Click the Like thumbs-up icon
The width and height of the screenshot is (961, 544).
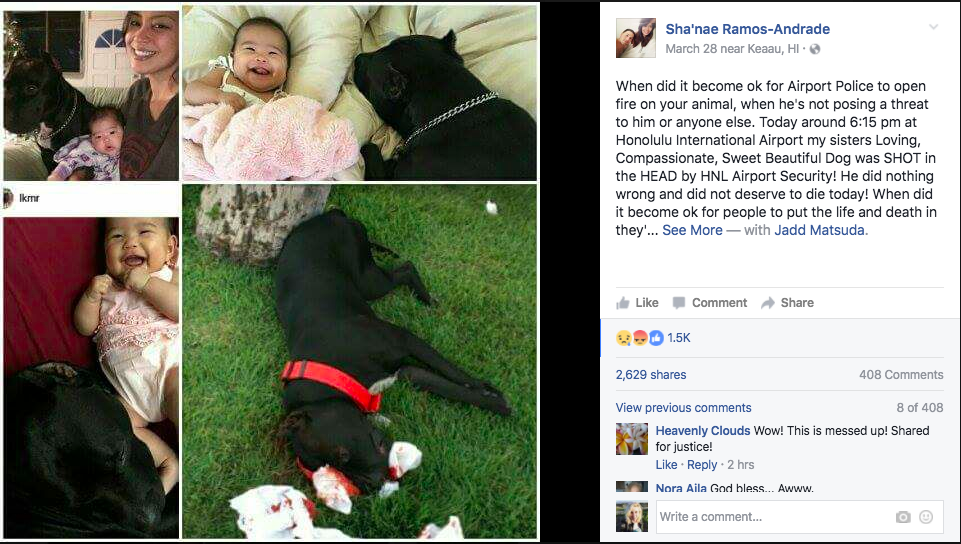(623, 303)
